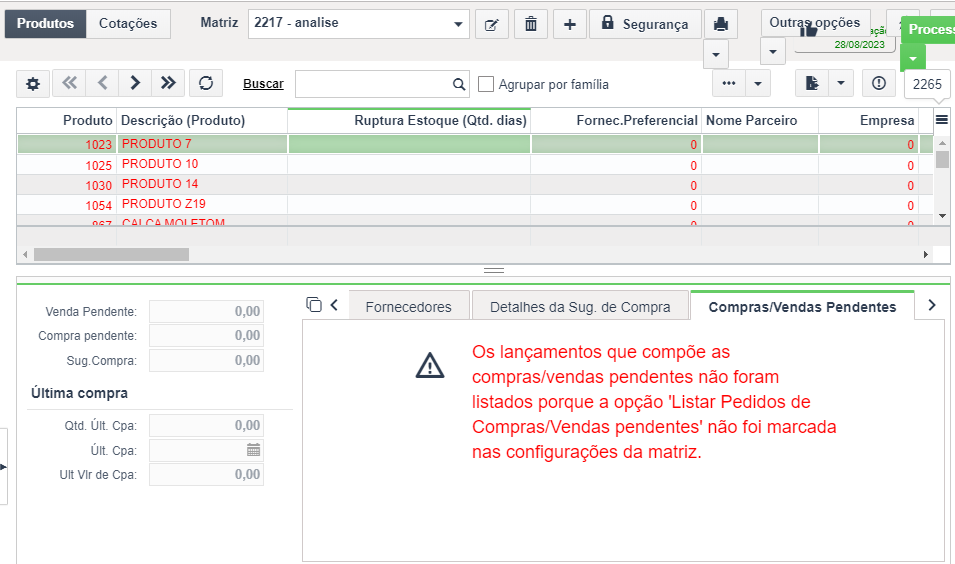This screenshot has height=564, width=955.
Task: Click the Buscar search input field
Action: pos(373,84)
